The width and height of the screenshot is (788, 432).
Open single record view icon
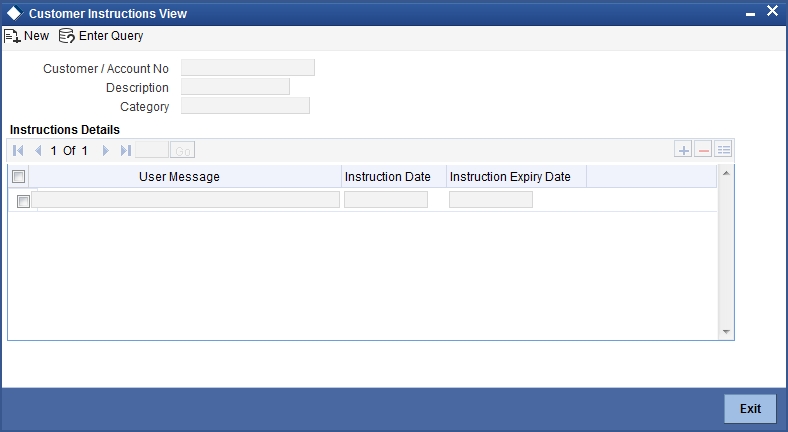click(x=723, y=150)
